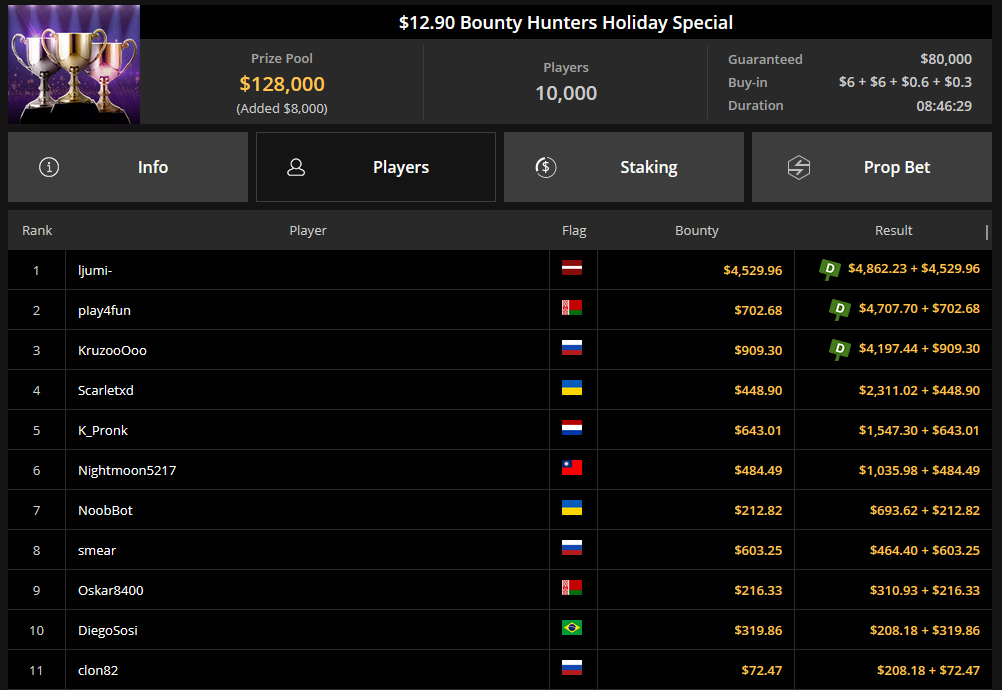Click the Netherlands flag next to K_Pronk
The image size is (1002, 690).
pyautogui.click(x=572, y=429)
